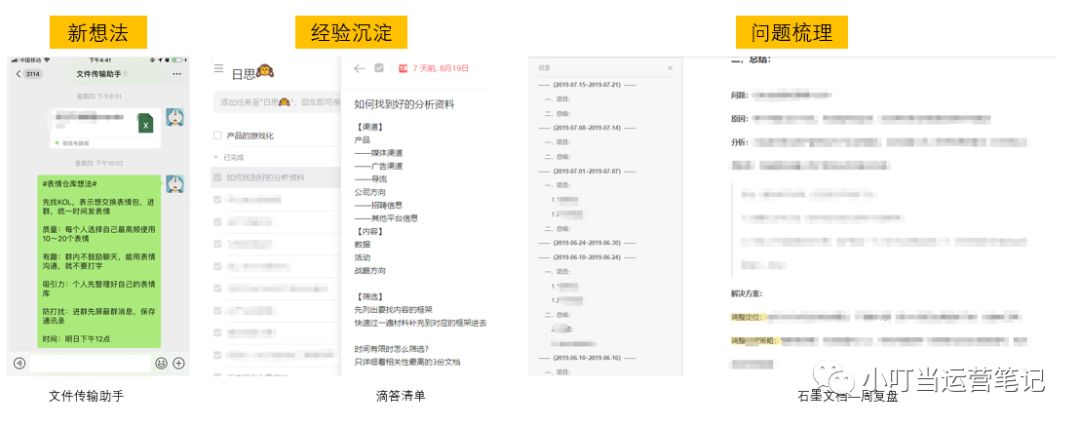Open the hamburger menu next to 日思
Screen dimensions: 1080x427
(x=218, y=68)
